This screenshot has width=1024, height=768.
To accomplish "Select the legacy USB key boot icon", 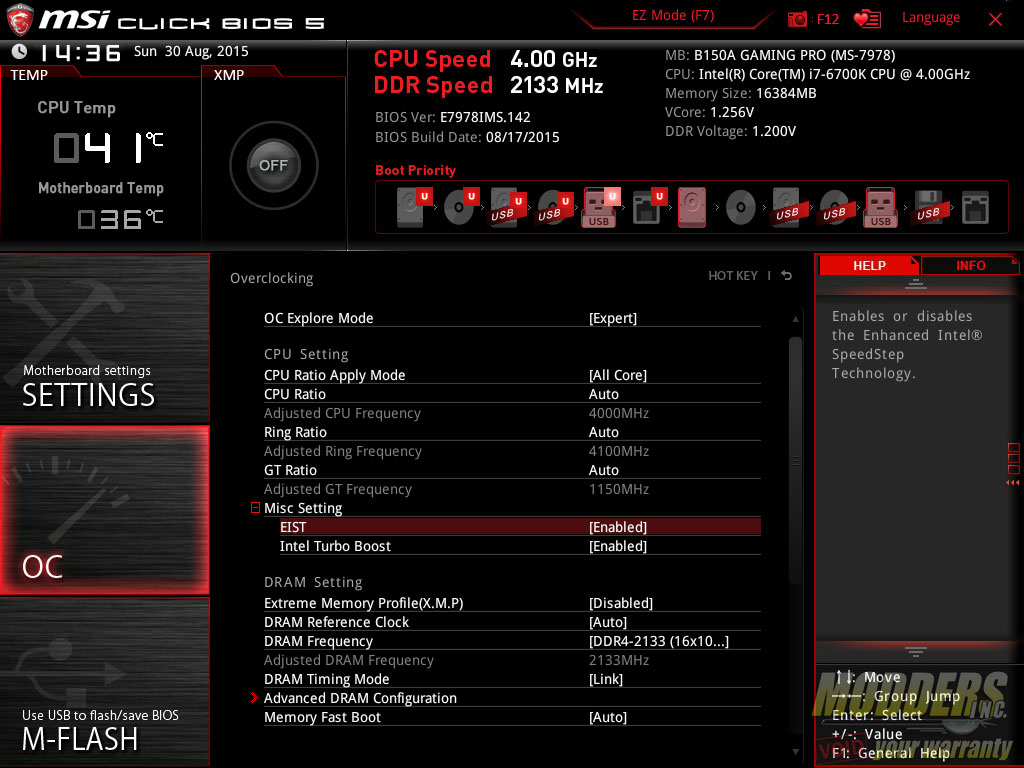I will 881,208.
